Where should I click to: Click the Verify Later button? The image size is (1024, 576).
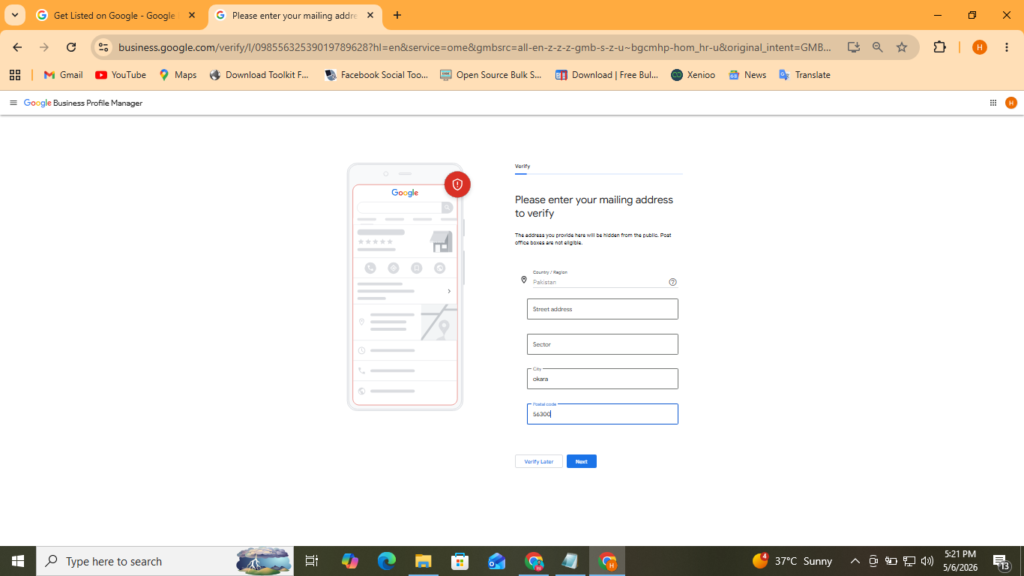(x=539, y=461)
